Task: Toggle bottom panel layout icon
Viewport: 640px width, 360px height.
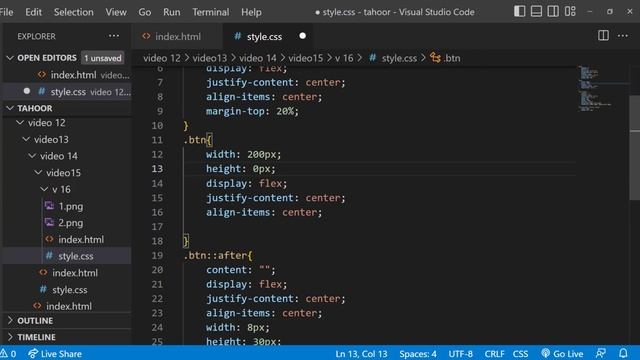Action: pos(536,11)
